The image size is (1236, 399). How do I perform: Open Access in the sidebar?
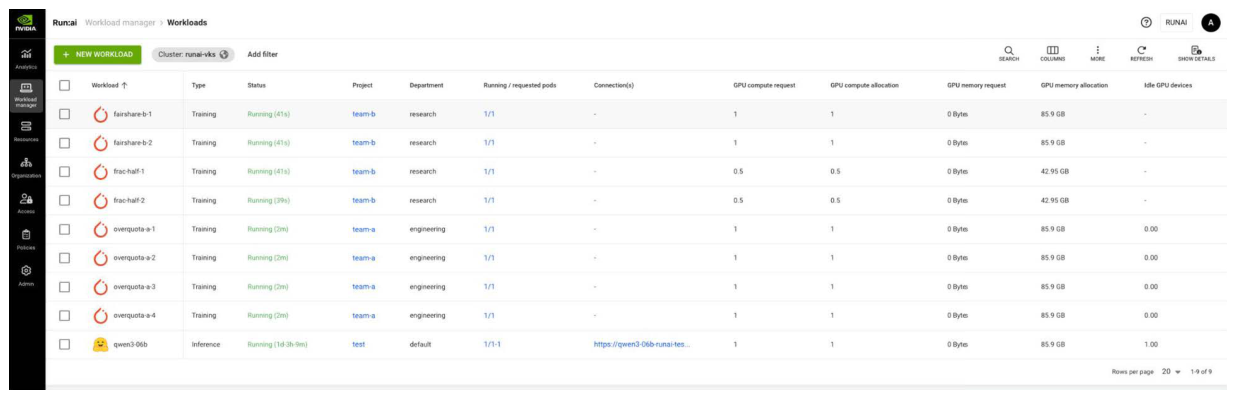pos(26,203)
